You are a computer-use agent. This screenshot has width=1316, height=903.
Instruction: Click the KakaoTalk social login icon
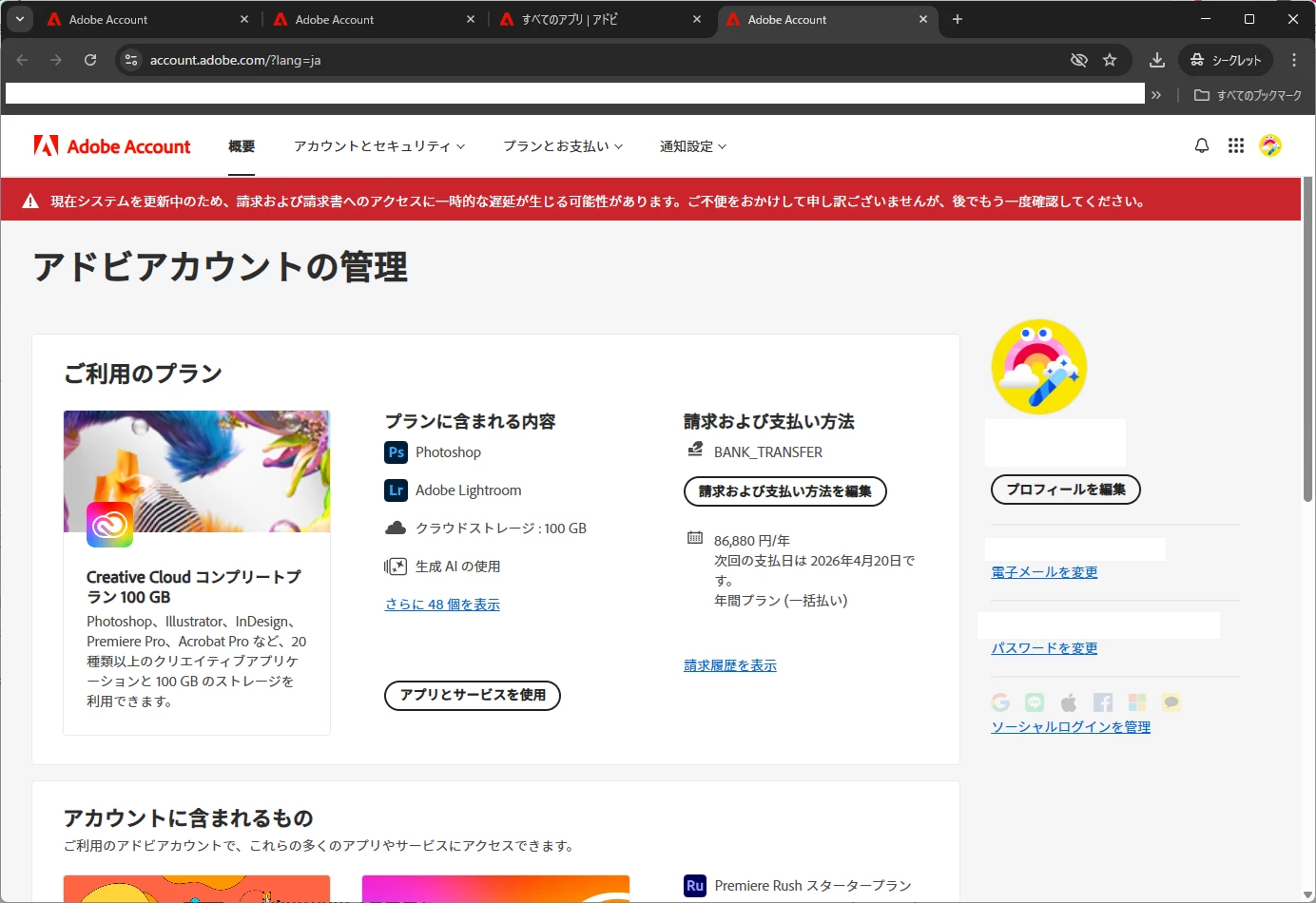pos(1171,702)
